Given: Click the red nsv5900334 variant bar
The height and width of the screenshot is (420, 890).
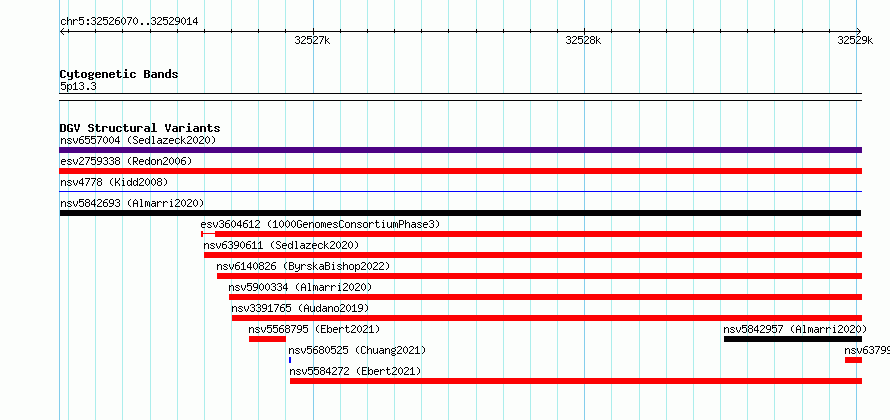Looking at the screenshot, I should tap(545, 297).
